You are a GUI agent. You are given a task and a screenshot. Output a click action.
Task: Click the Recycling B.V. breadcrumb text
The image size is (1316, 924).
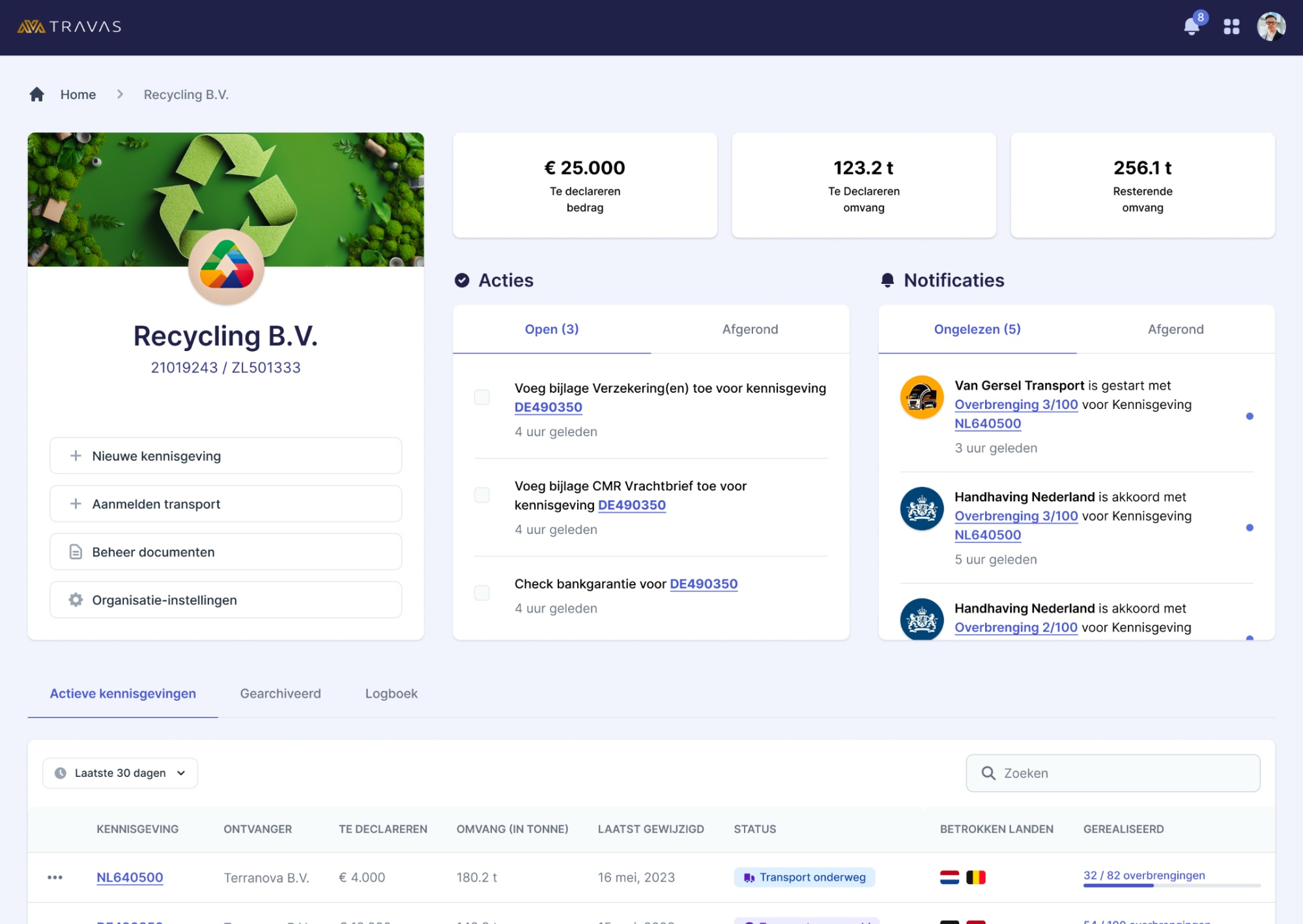click(188, 95)
